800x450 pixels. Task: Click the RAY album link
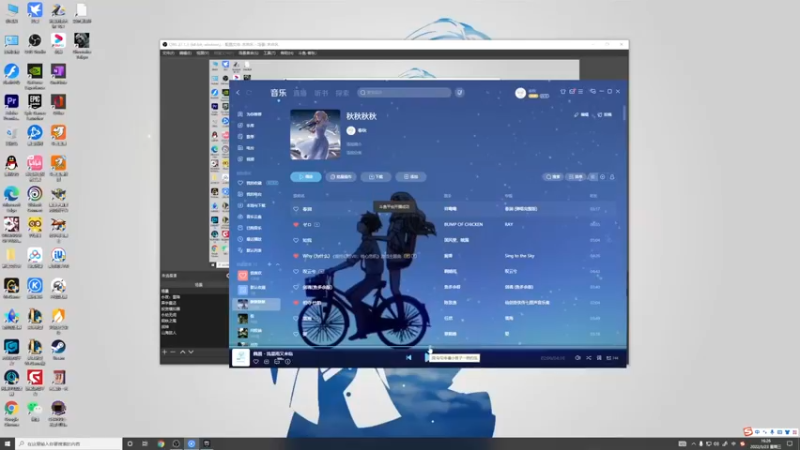(509, 224)
